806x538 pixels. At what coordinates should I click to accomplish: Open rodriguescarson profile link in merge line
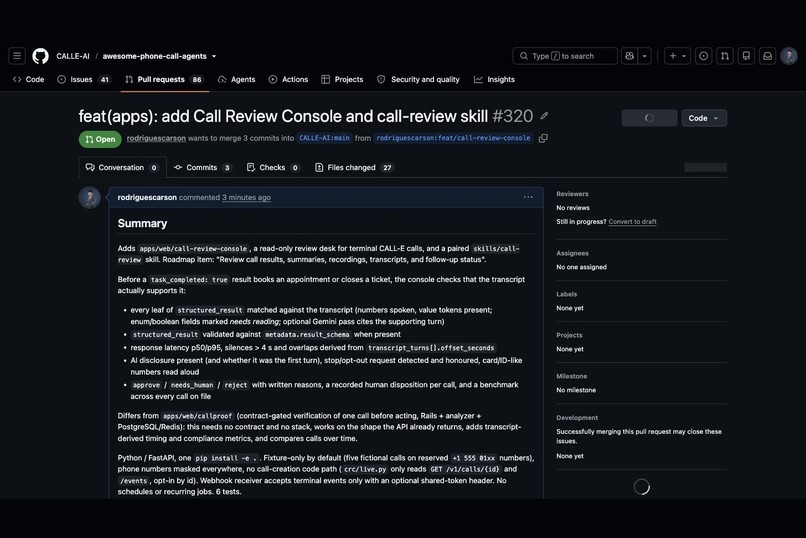click(x=156, y=138)
